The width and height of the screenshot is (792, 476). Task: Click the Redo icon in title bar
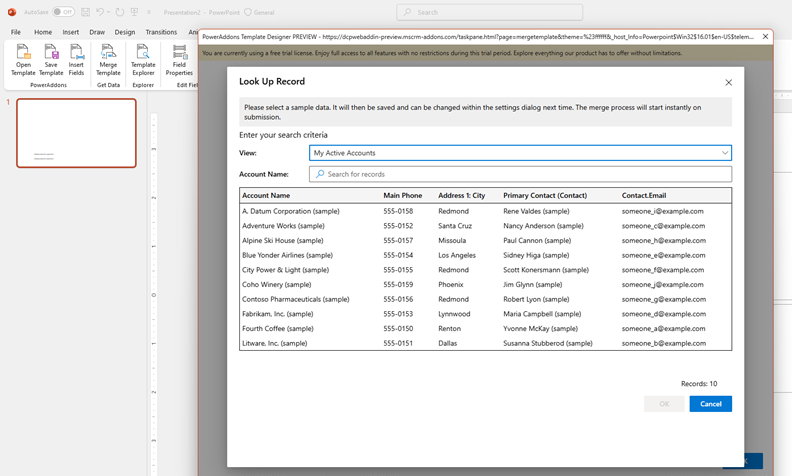(120, 12)
